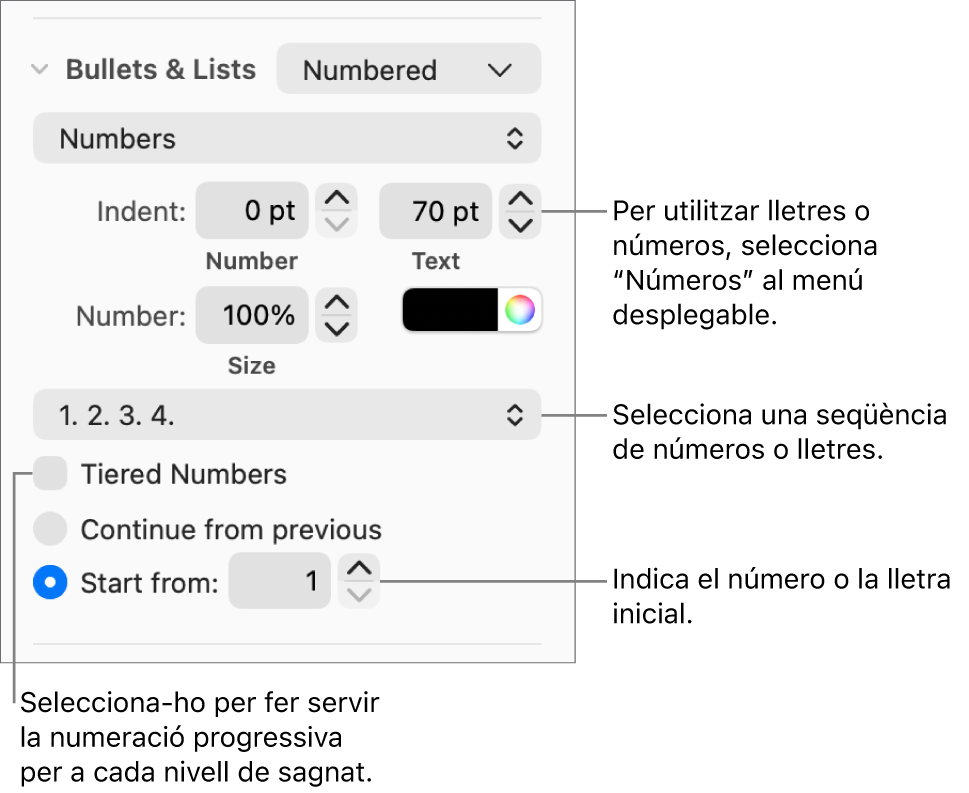Open the number sequence menu showing 1. 2. 3. 4.
Screen dimensions: 969x793
point(287,414)
